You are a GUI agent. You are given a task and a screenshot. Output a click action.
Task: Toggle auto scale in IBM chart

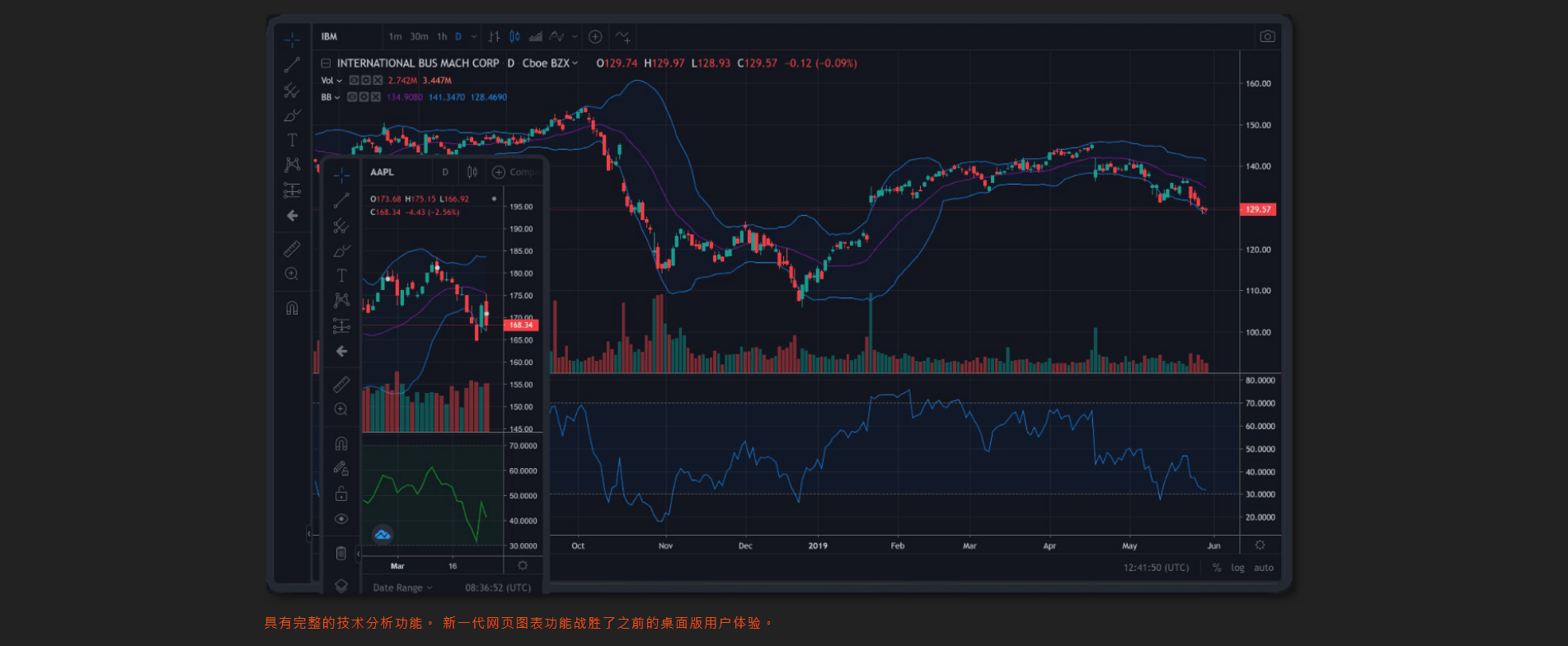pos(1264,568)
